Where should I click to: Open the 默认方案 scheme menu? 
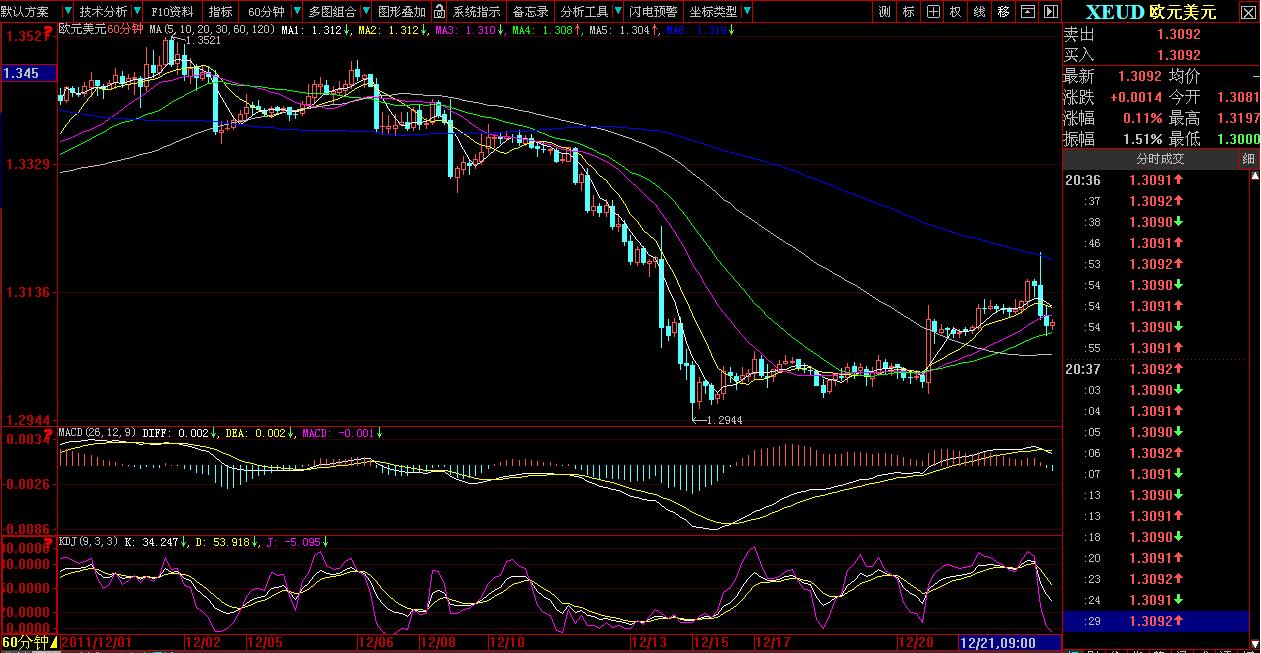point(24,12)
